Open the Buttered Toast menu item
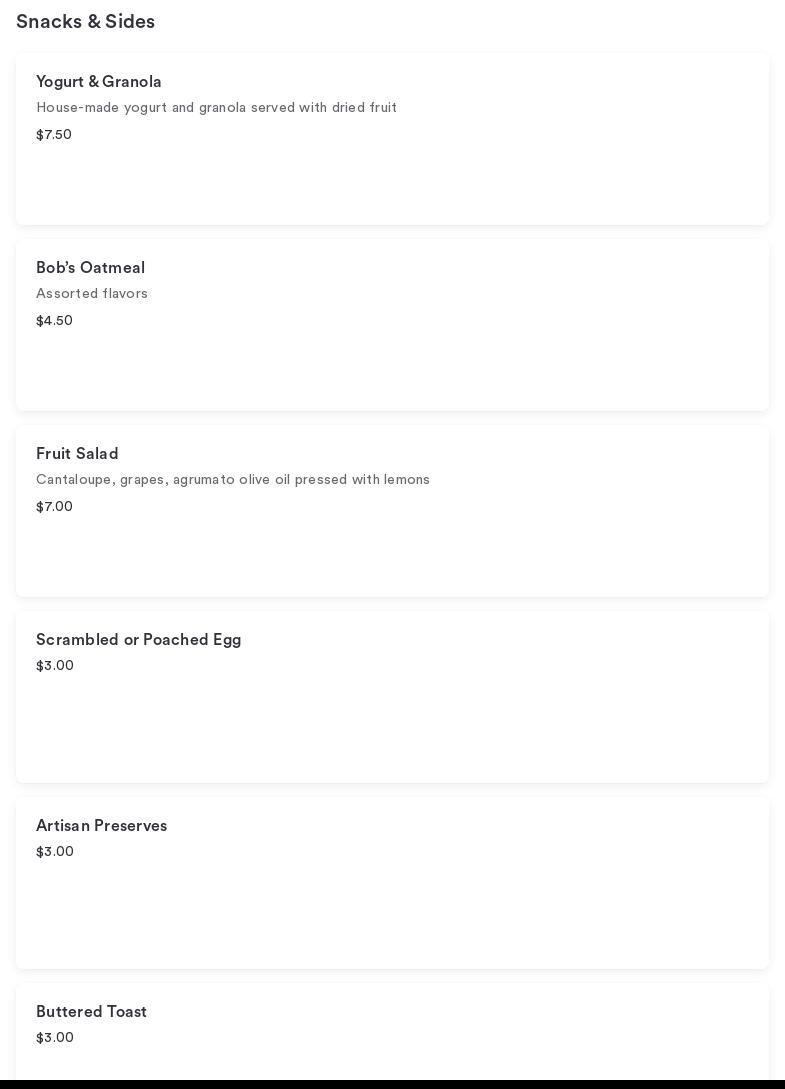Viewport: 785px width, 1089px height. point(91,1012)
